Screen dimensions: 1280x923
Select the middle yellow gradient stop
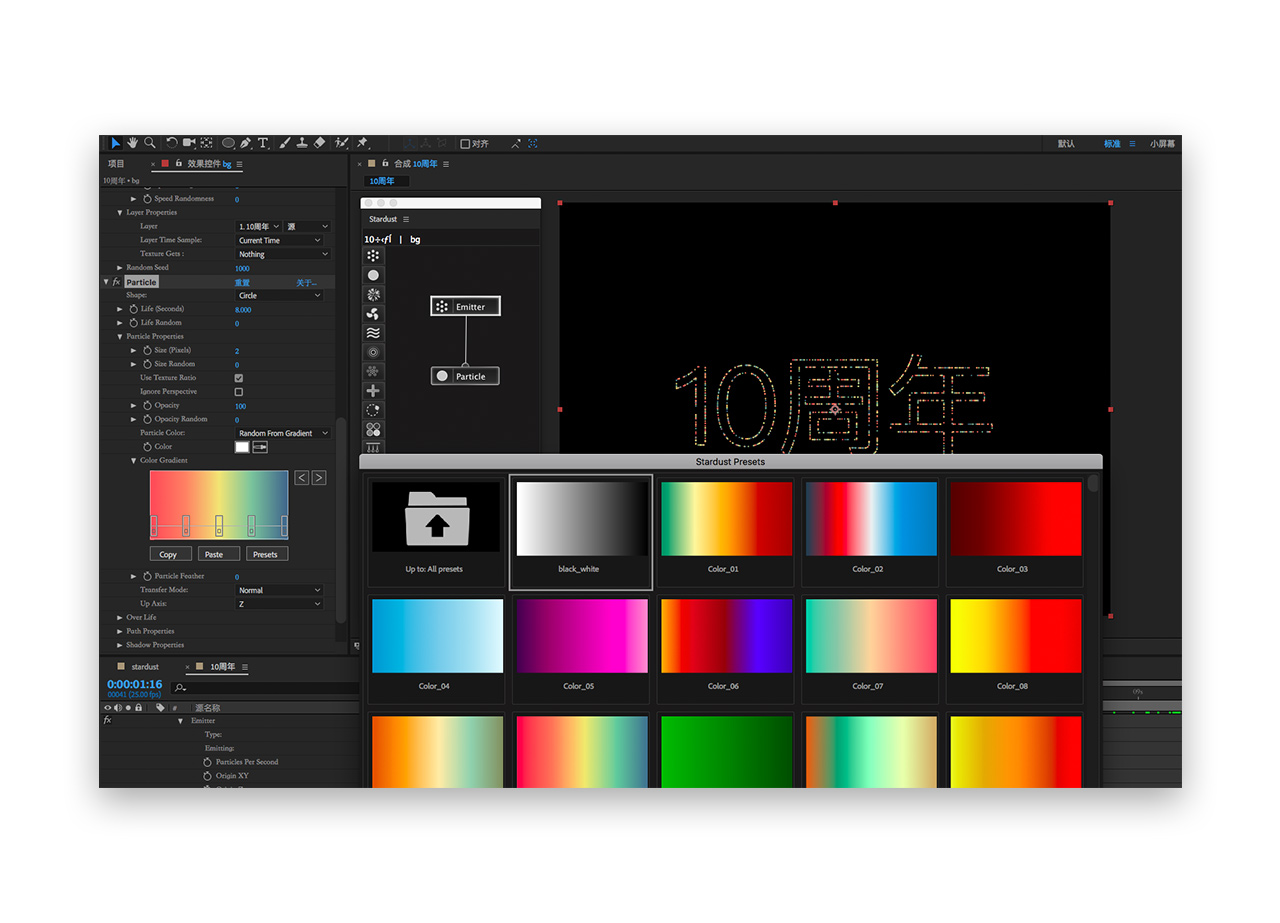219,524
